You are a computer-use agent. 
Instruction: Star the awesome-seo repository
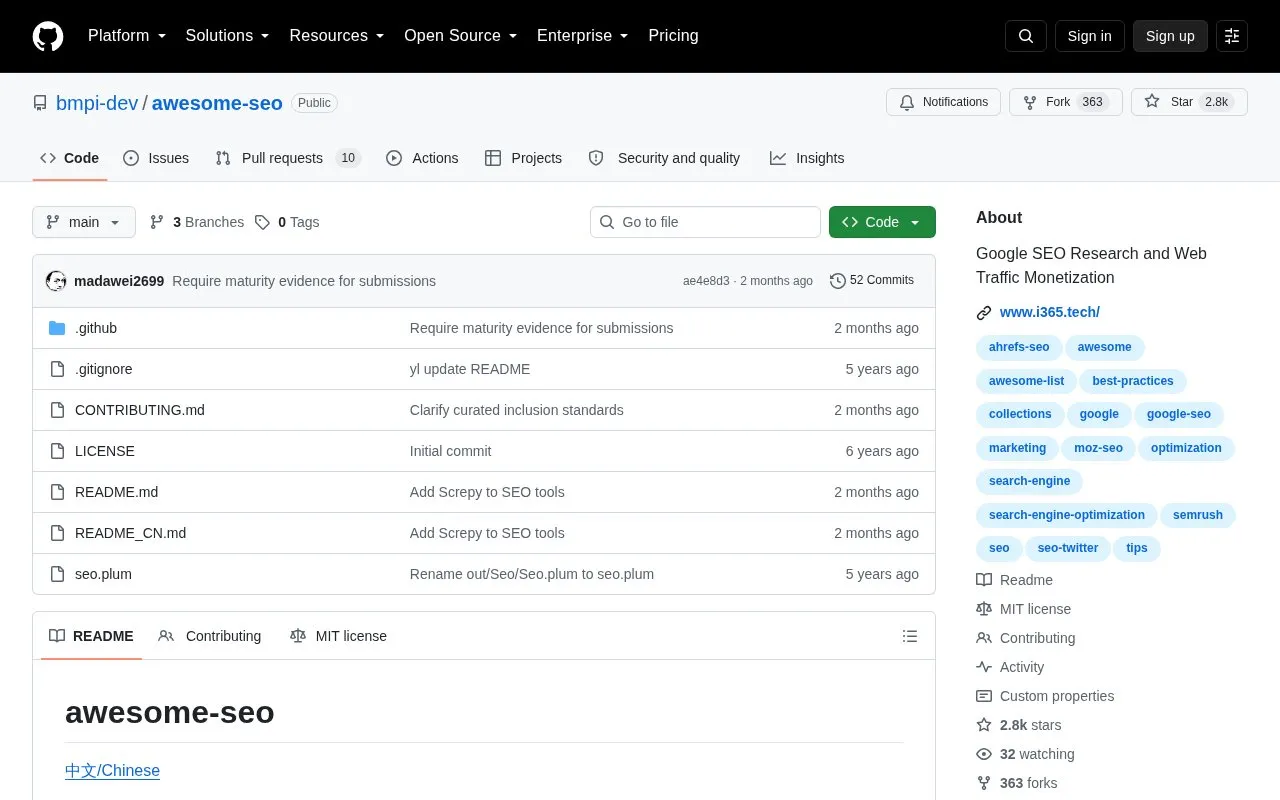[x=1189, y=102]
